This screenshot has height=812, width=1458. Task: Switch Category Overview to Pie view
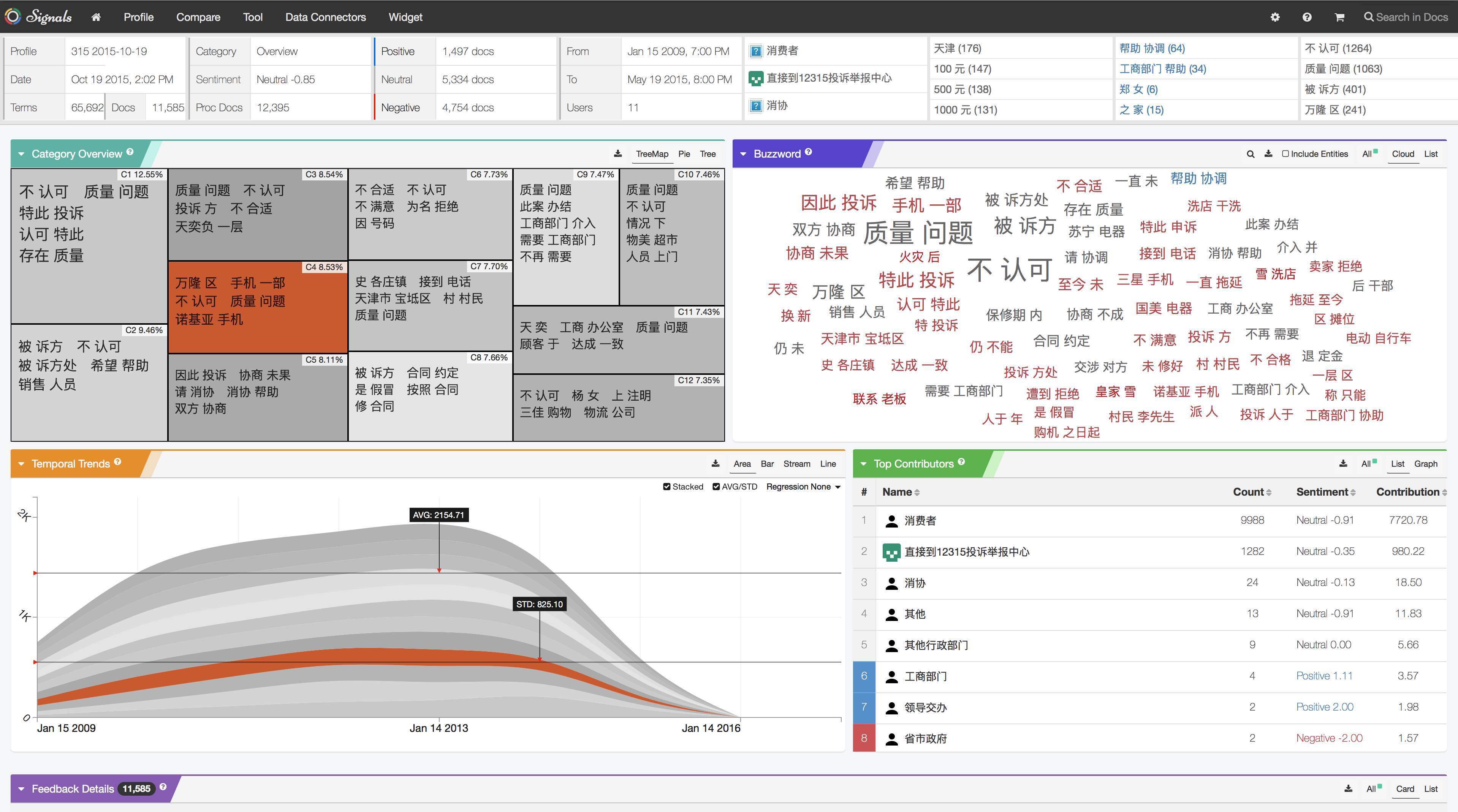tap(684, 154)
